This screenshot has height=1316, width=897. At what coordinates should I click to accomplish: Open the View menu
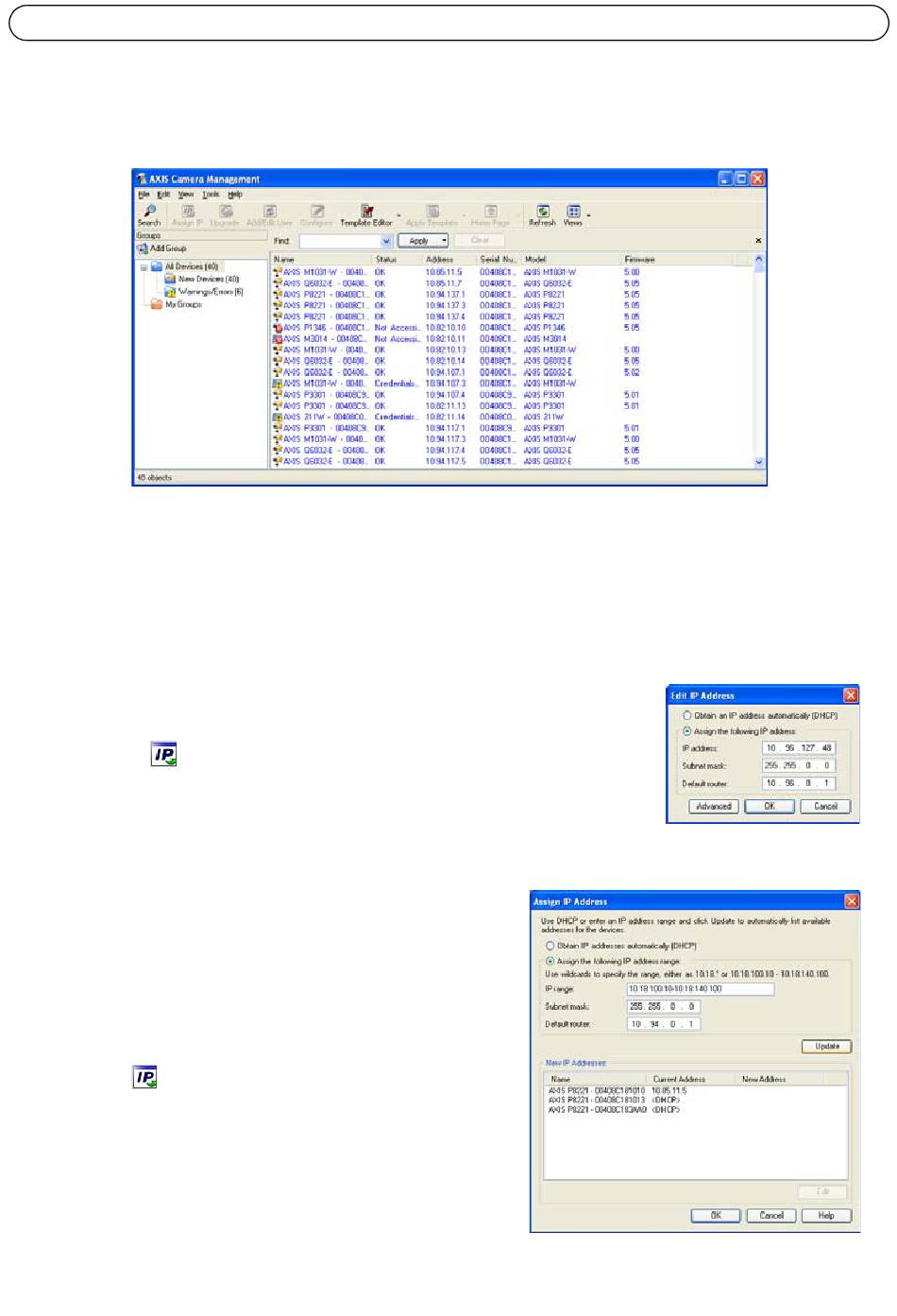pos(186,195)
